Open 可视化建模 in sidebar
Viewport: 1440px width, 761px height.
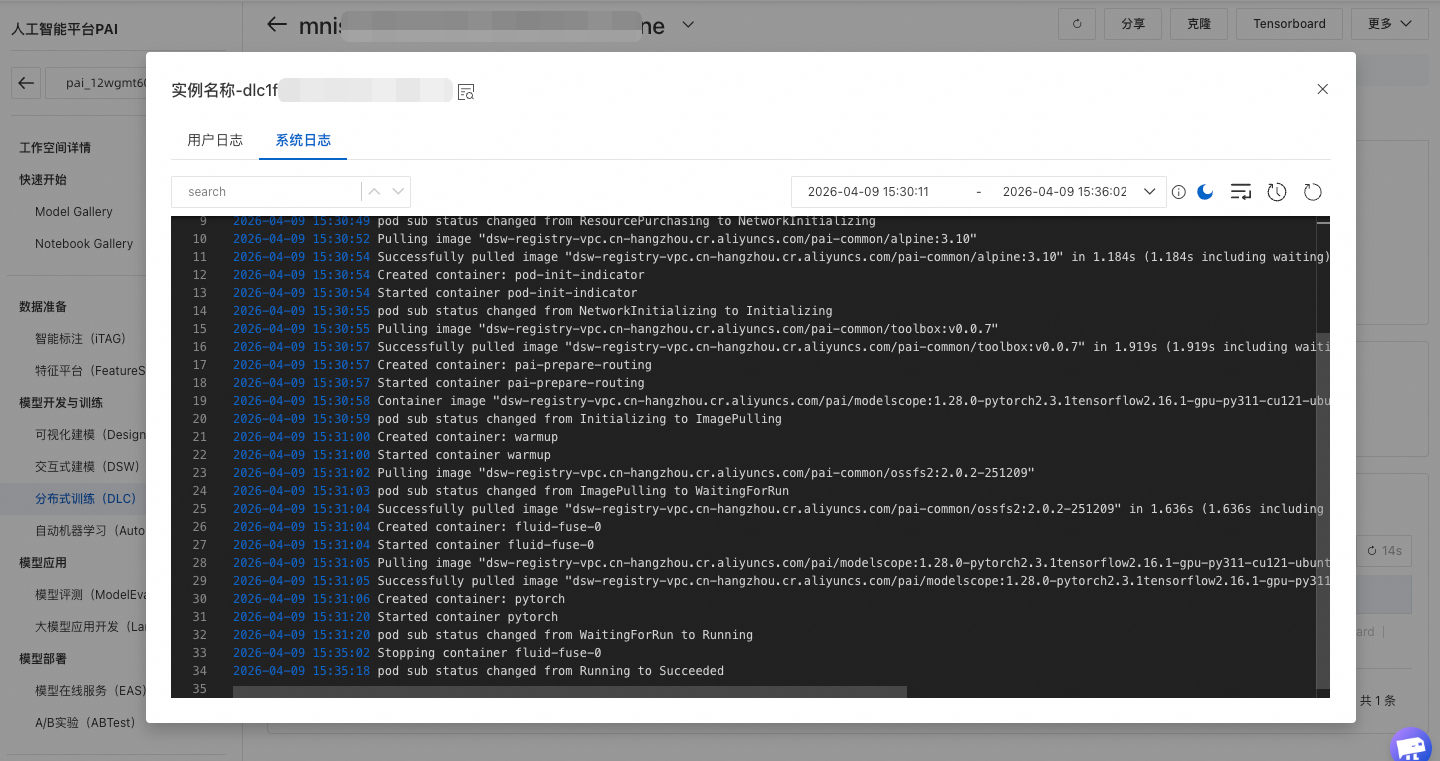pos(90,434)
